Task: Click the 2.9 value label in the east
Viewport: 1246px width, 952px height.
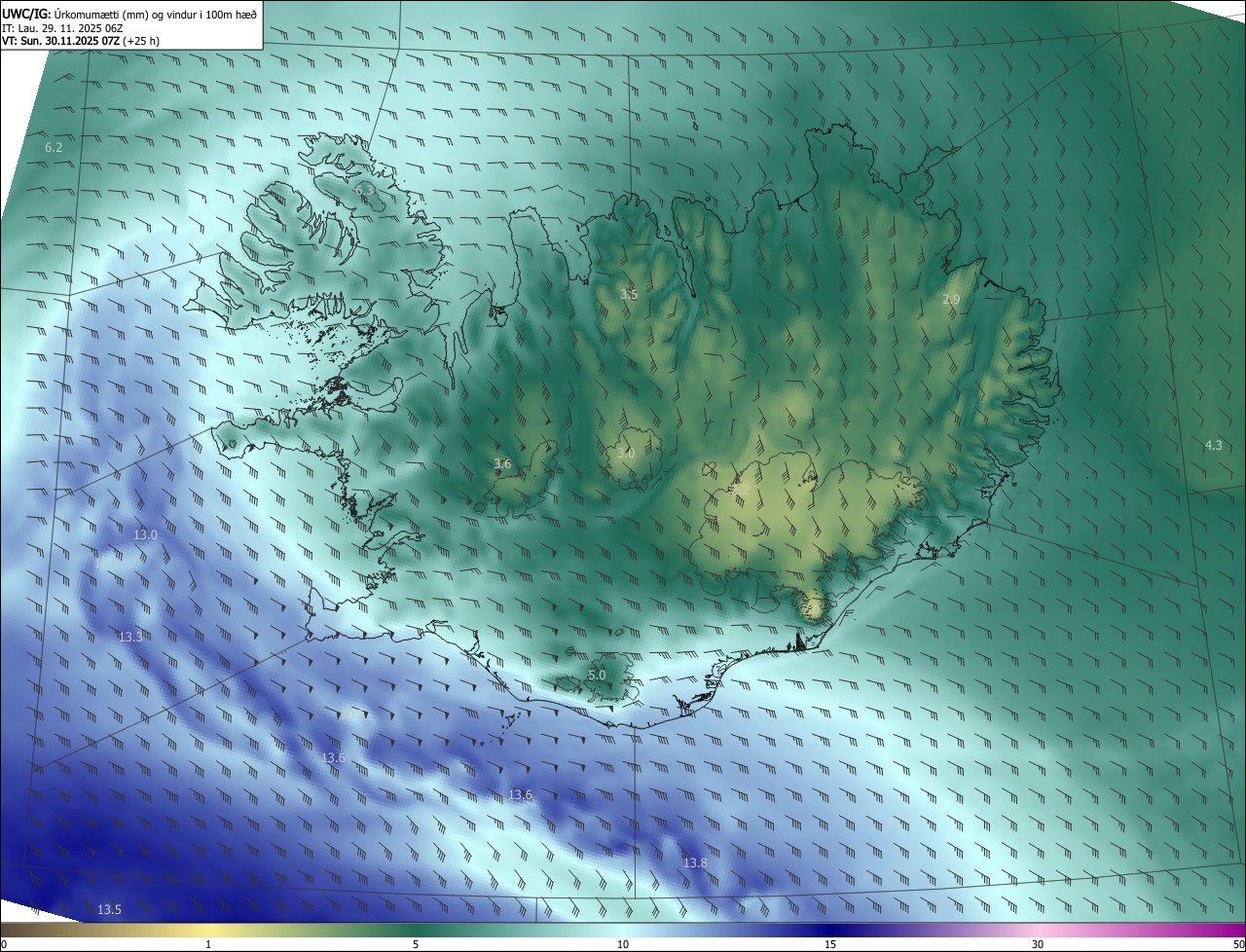Action: [951, 300]
